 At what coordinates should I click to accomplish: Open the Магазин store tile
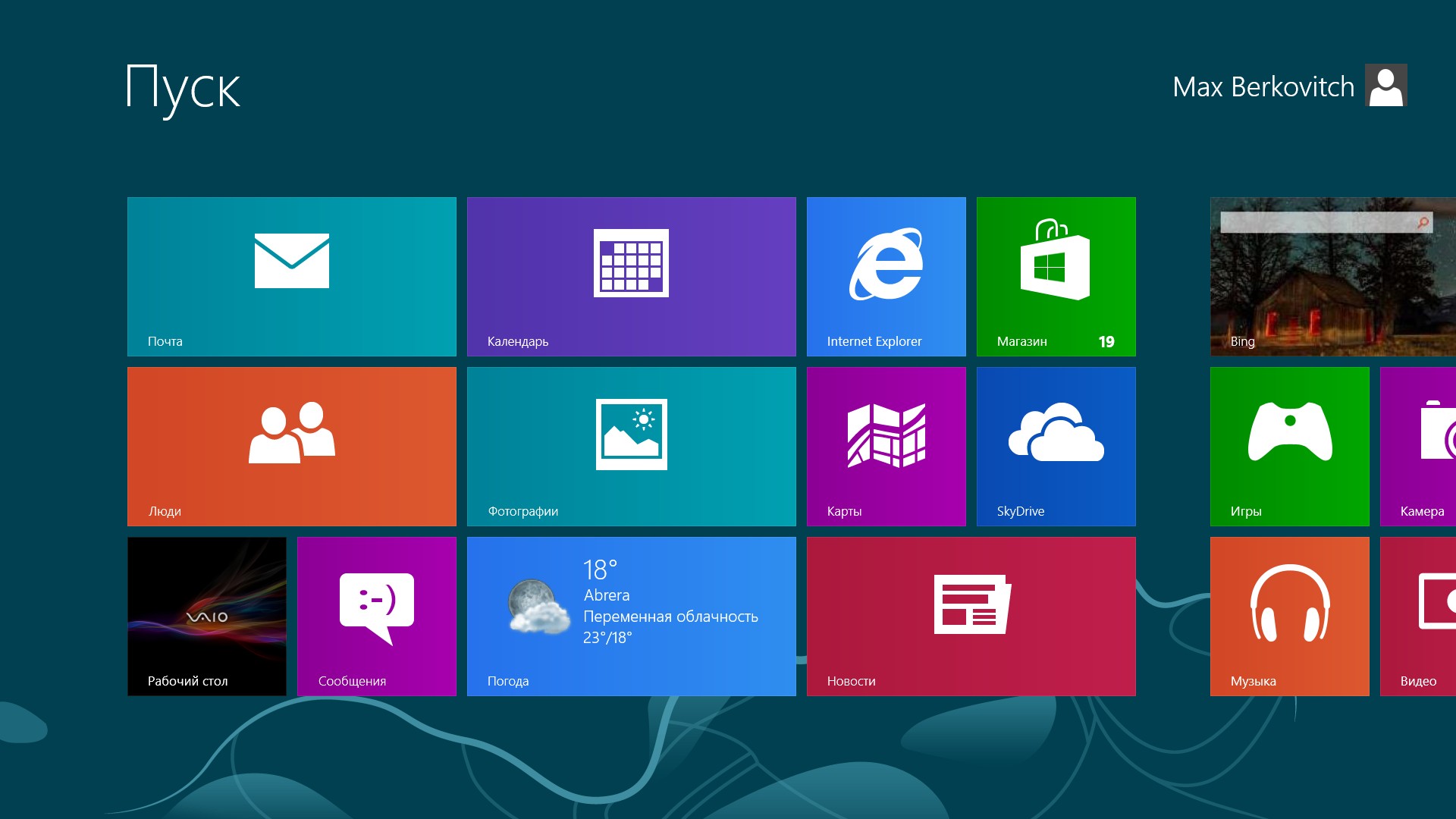(1056, 277)
